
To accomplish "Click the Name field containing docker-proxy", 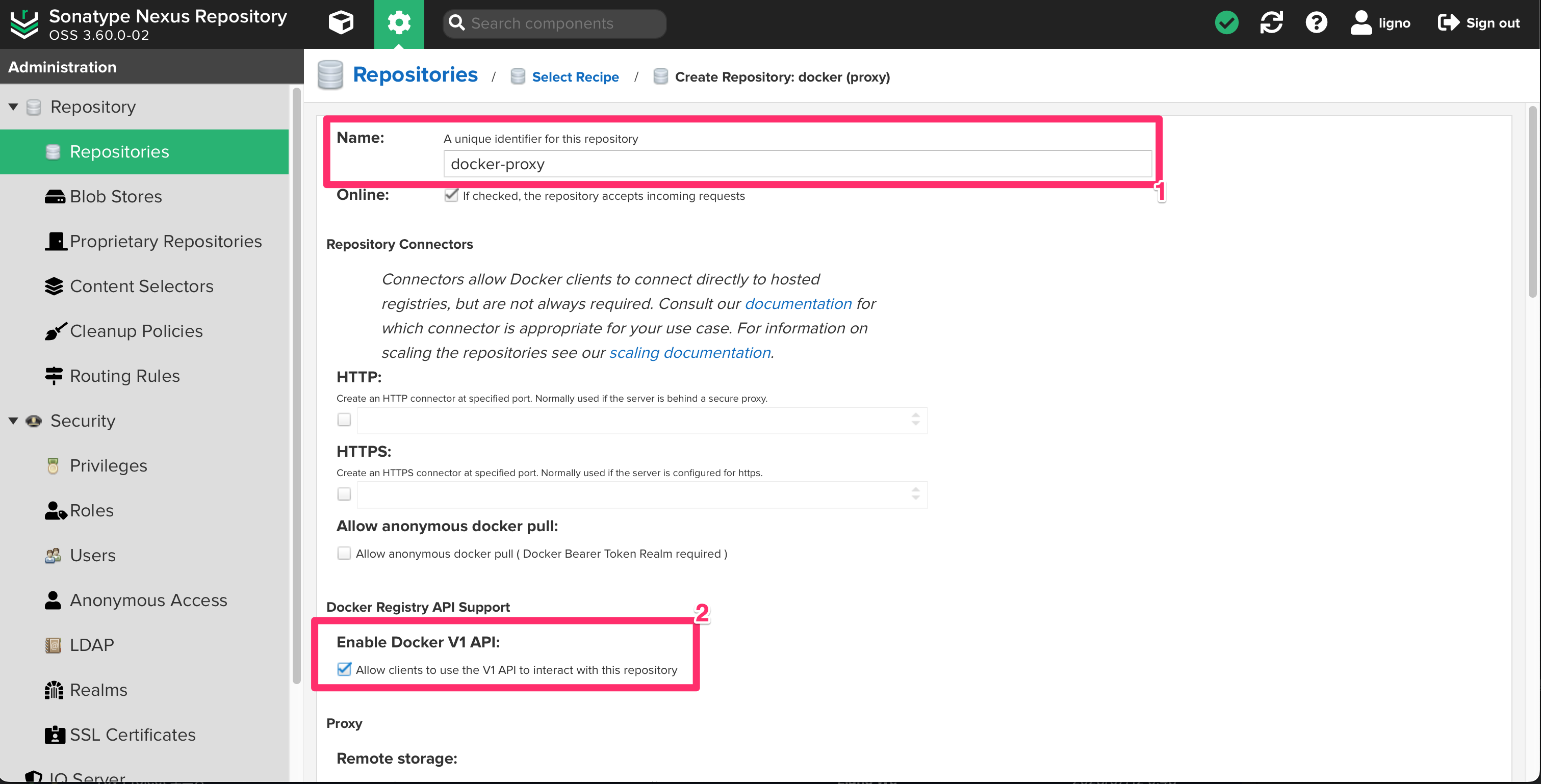I will point(797,164).
